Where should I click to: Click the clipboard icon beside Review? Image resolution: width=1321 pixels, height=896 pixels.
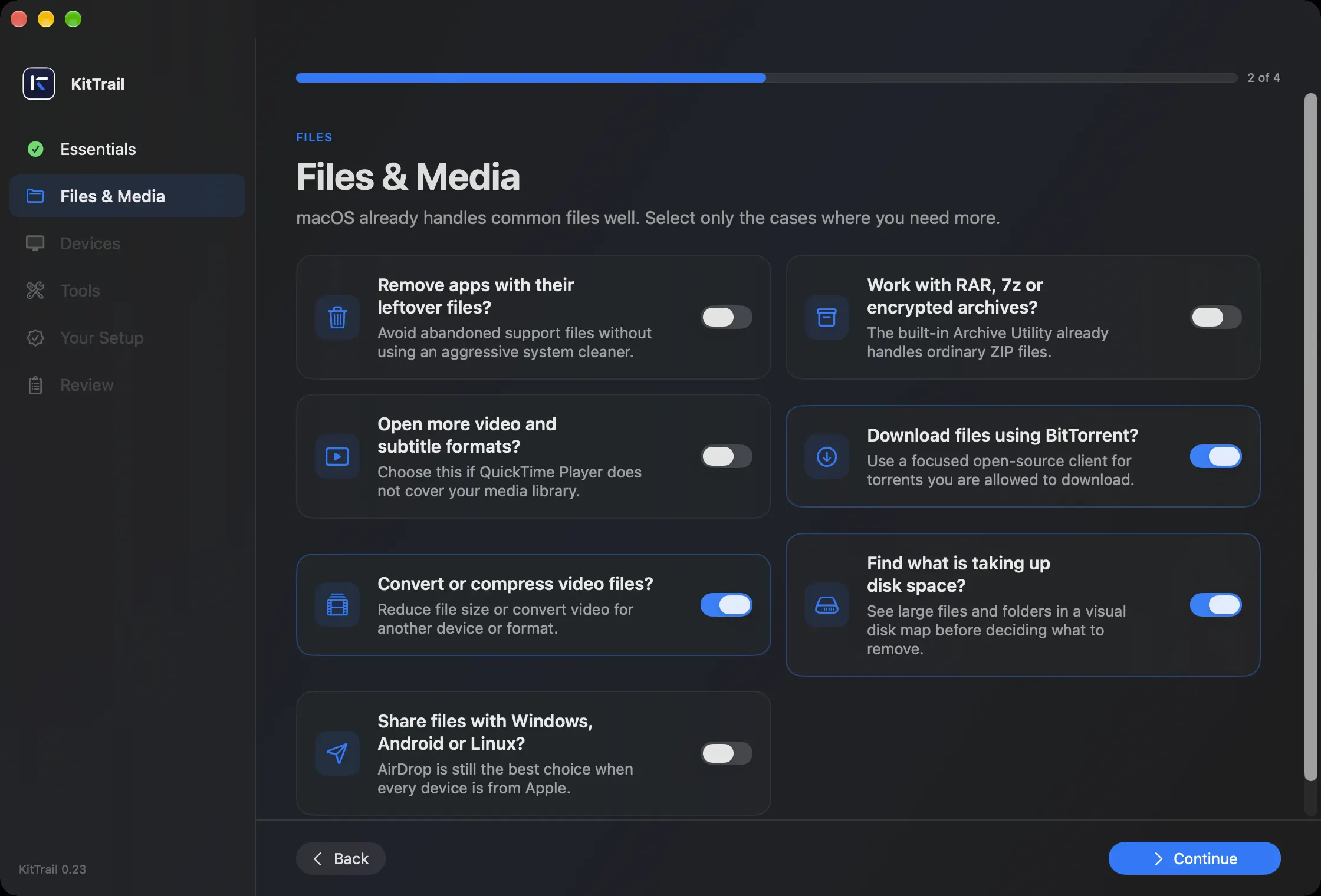point(35,385)
